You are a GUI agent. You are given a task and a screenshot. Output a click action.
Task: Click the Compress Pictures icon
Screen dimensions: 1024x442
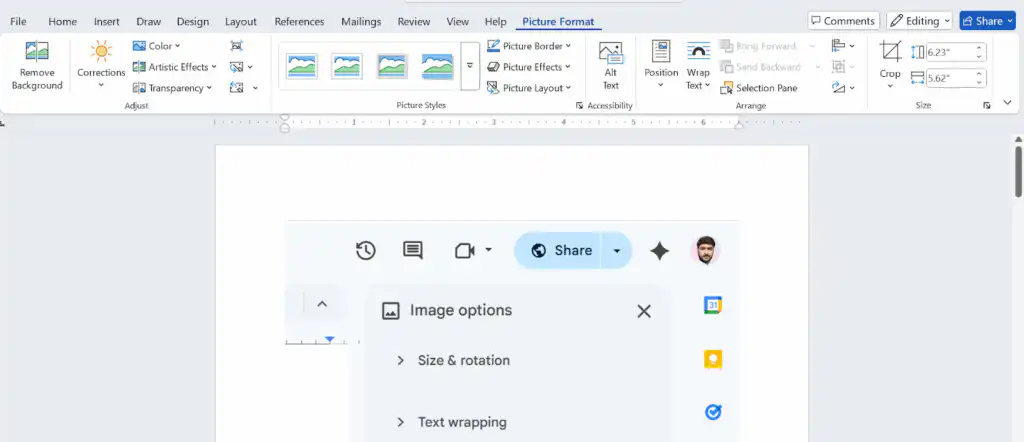pos(236,46)
